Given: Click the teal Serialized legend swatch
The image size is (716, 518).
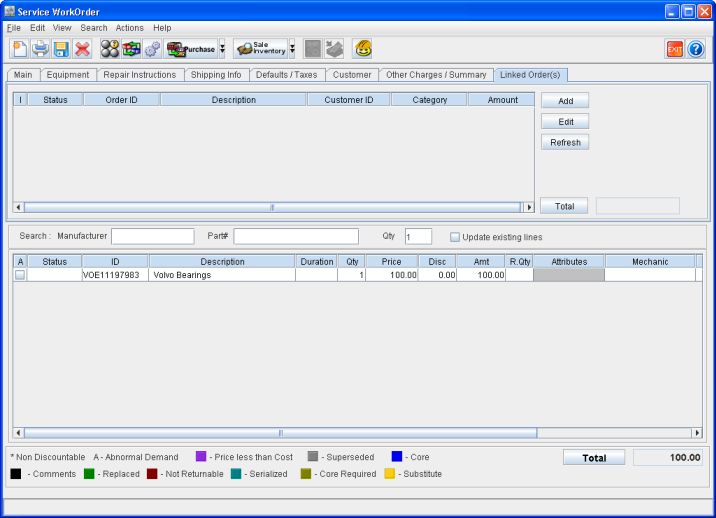Looking at the screenshot, I should 236,474.
